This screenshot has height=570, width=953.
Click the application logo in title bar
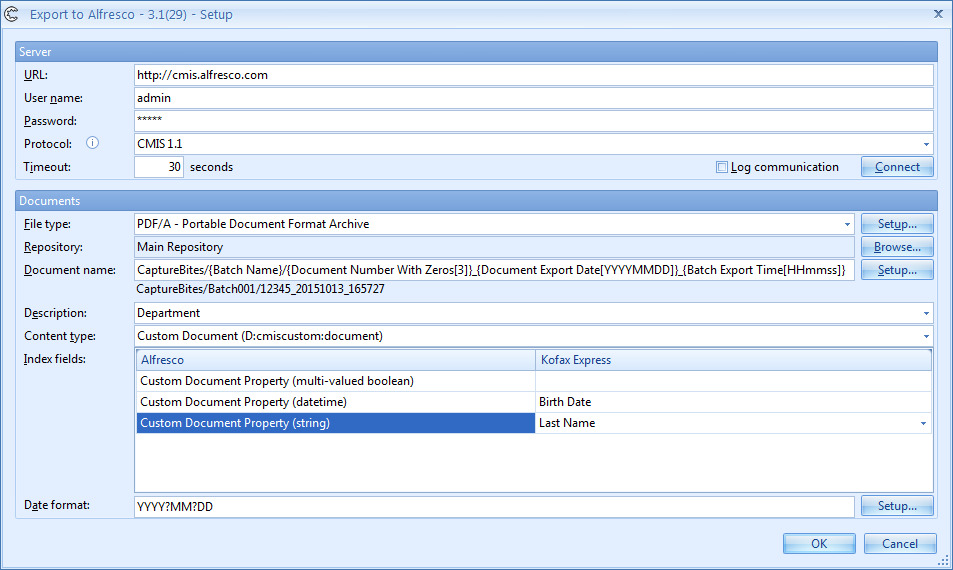pyautogui.click(x=13, y=15)
